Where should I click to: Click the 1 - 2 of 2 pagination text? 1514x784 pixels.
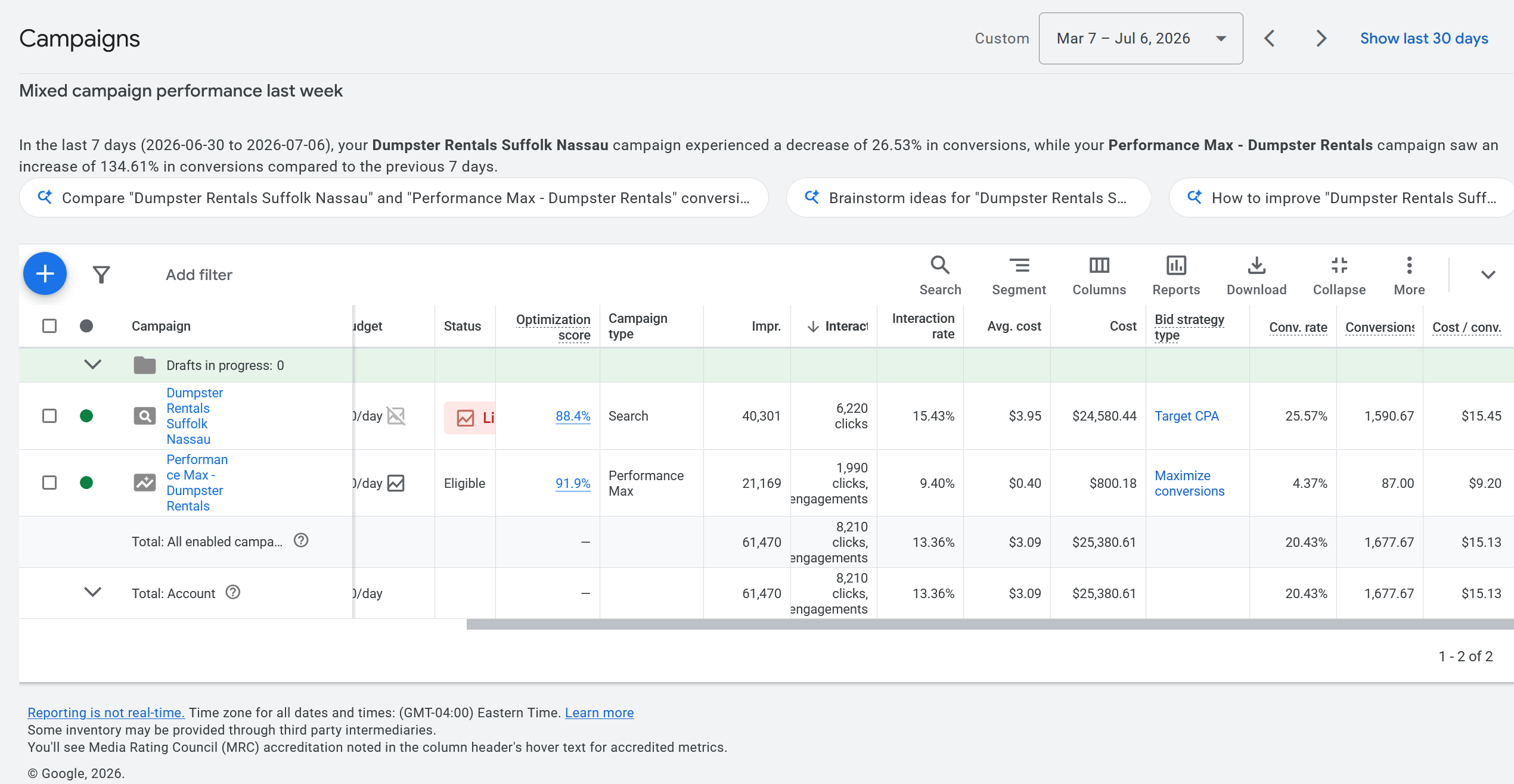point(1466,656)
